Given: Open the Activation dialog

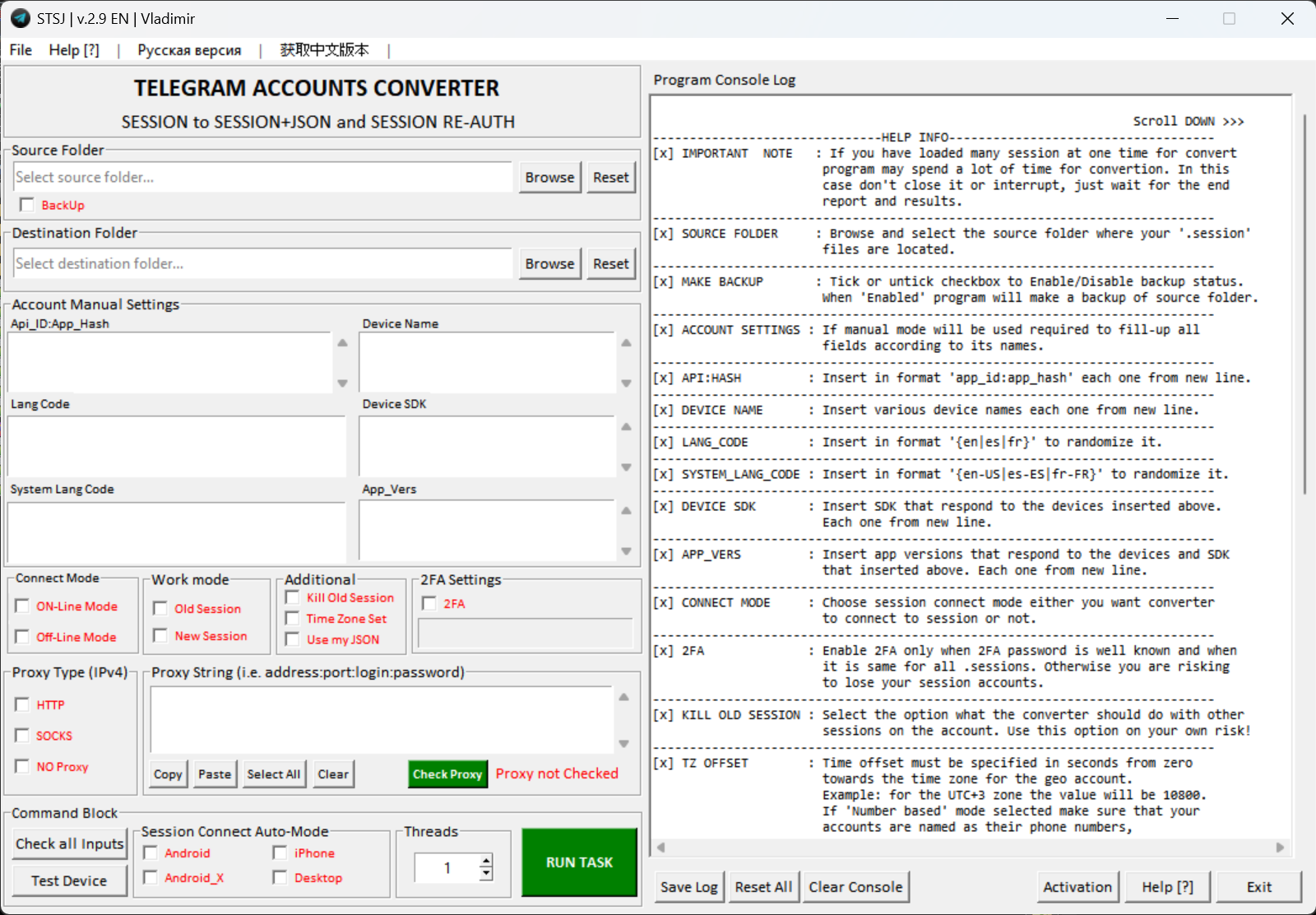Looking at the screenshot, I should pos(1077,887).
